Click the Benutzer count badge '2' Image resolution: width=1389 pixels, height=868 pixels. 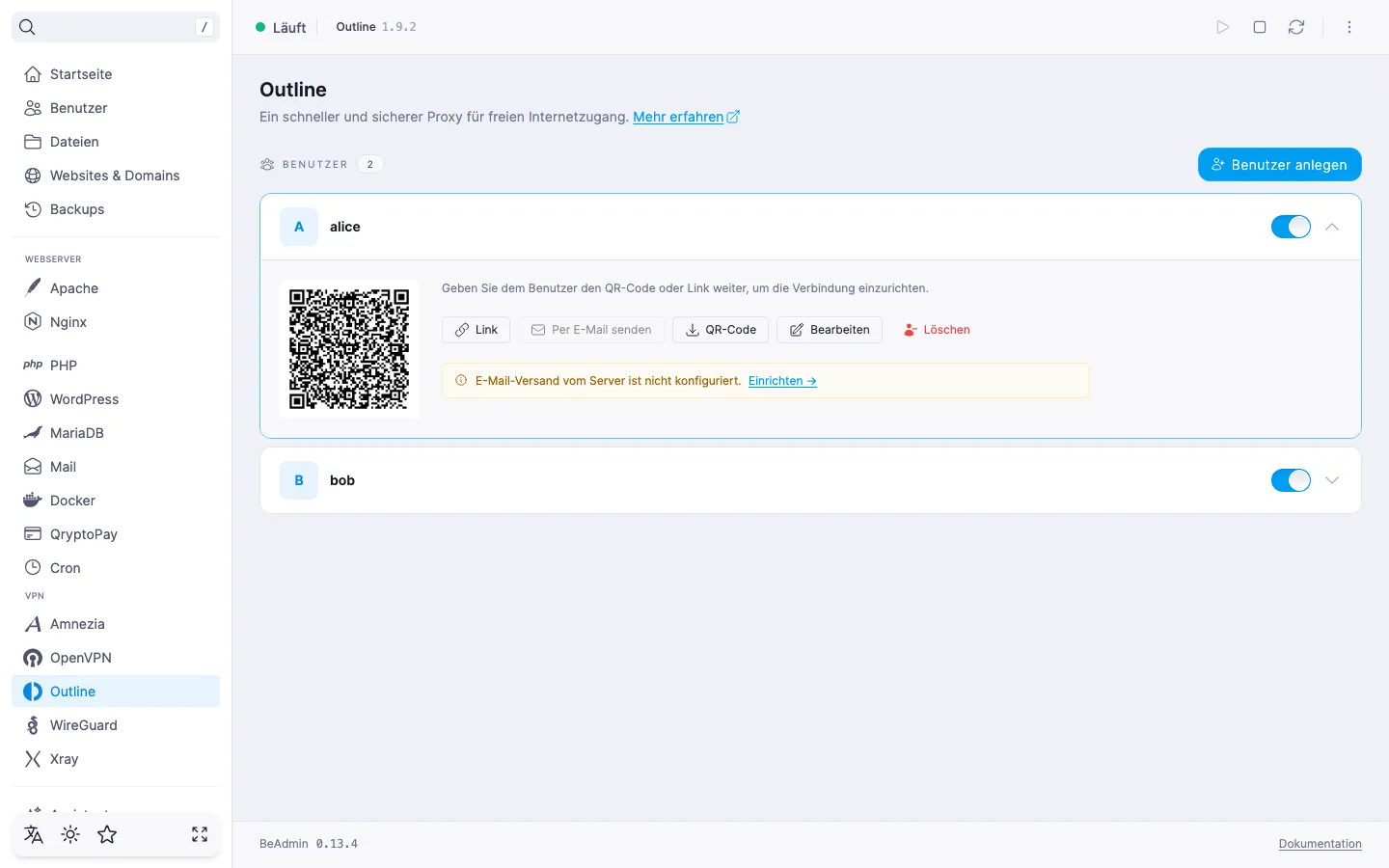(370, 164)
